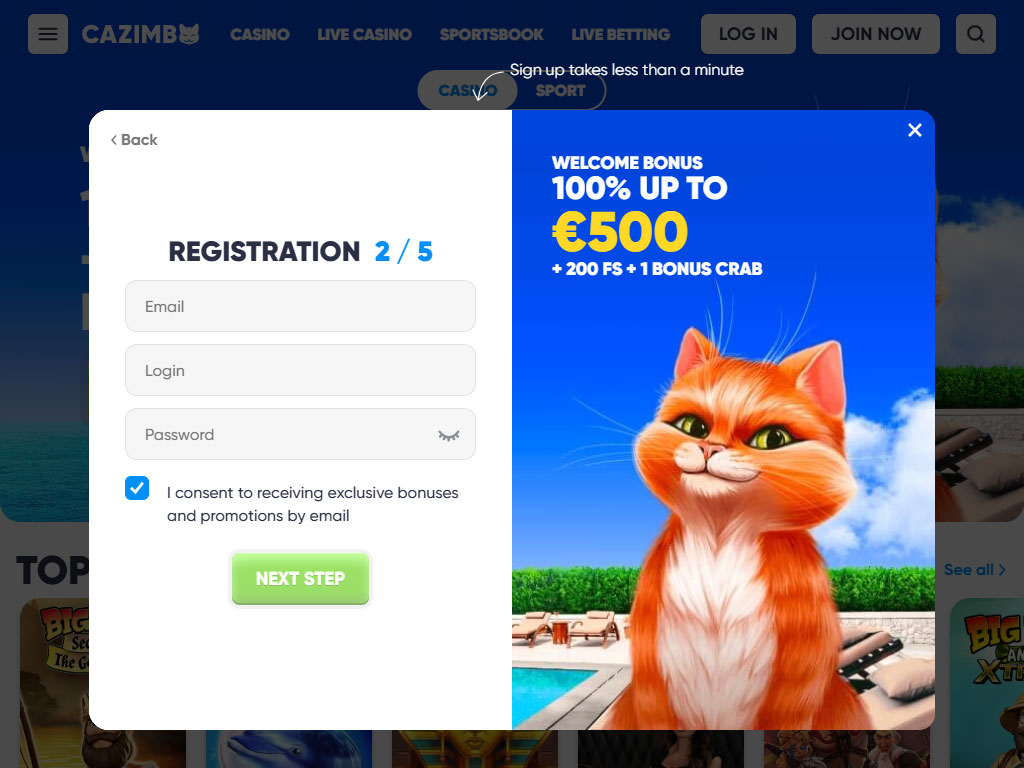The width and height of the screenshot is (1024, 768).
Task: Show password using the eye icon
Action: (449, 435)
